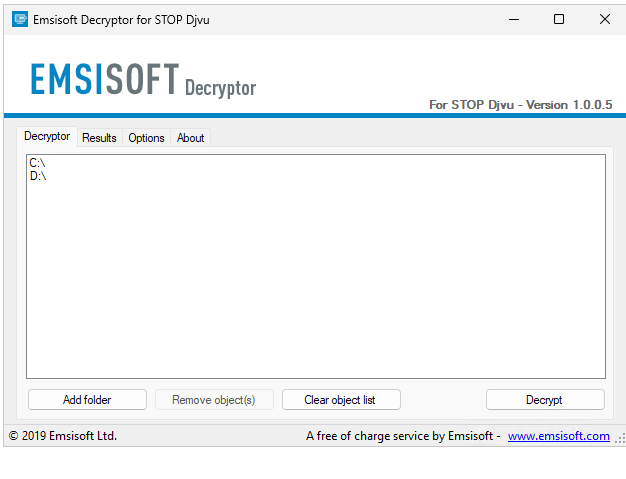Click the 2019 Emsisoft Ltd. copyright text
Viewport: 626px width, 479px height.
(x=63, y=436)
